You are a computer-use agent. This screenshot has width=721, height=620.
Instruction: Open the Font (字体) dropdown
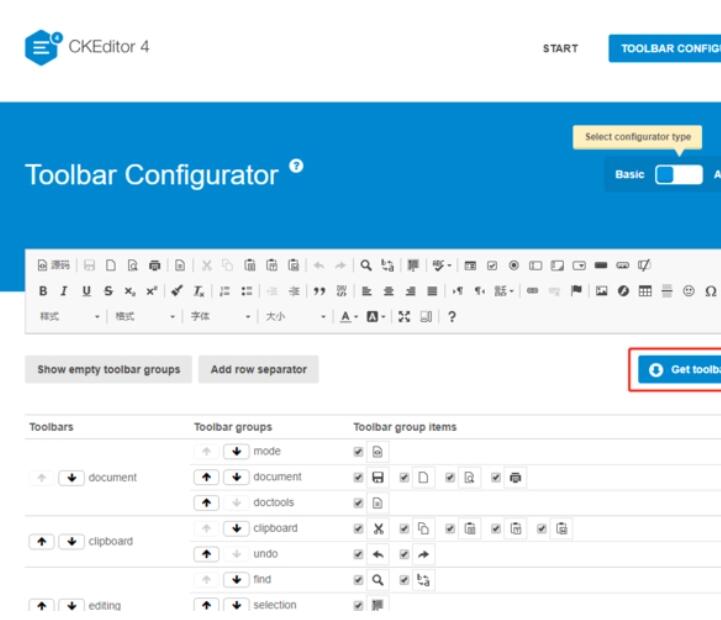[x=220, y=316]
